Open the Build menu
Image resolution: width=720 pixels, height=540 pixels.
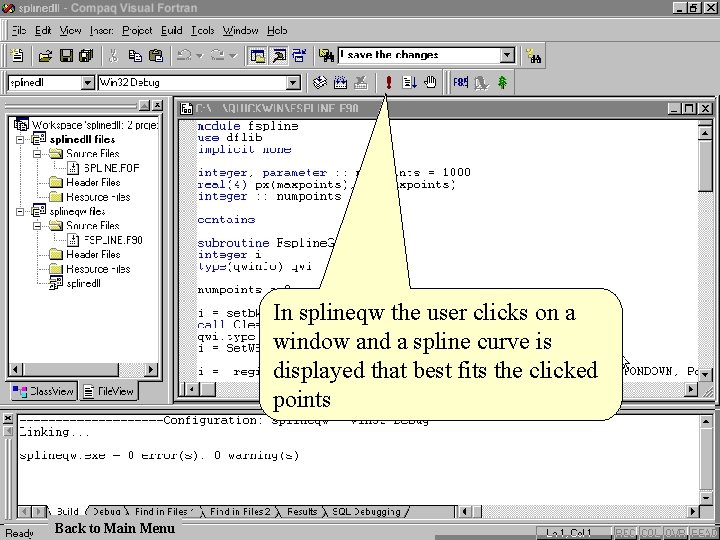172,31
